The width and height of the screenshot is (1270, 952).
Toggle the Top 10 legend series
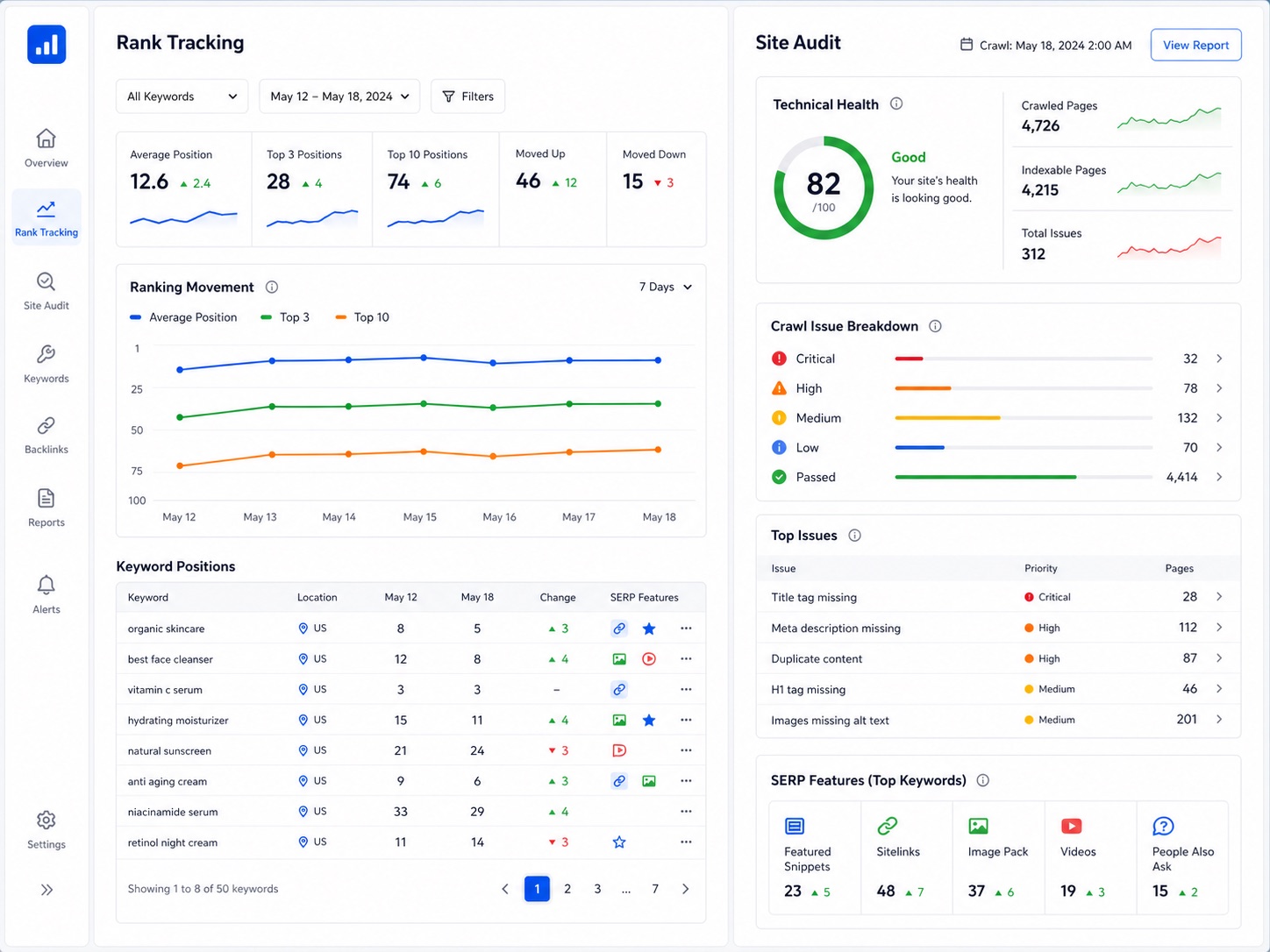(362, 317)
